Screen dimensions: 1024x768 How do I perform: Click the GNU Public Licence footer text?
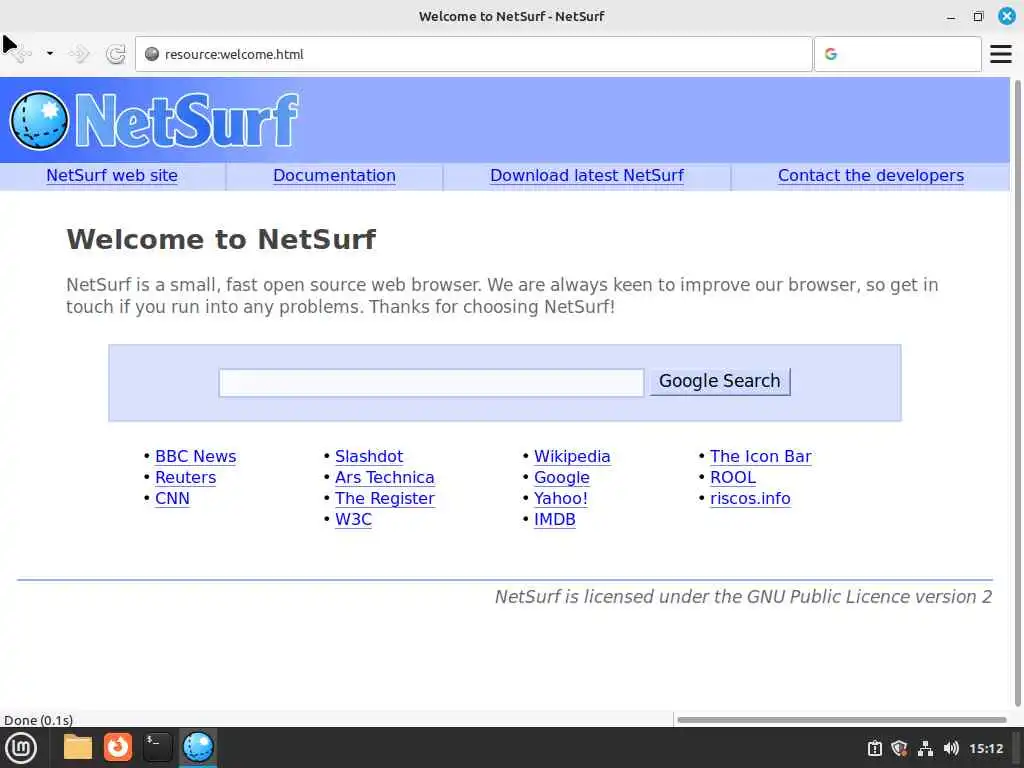743,597
